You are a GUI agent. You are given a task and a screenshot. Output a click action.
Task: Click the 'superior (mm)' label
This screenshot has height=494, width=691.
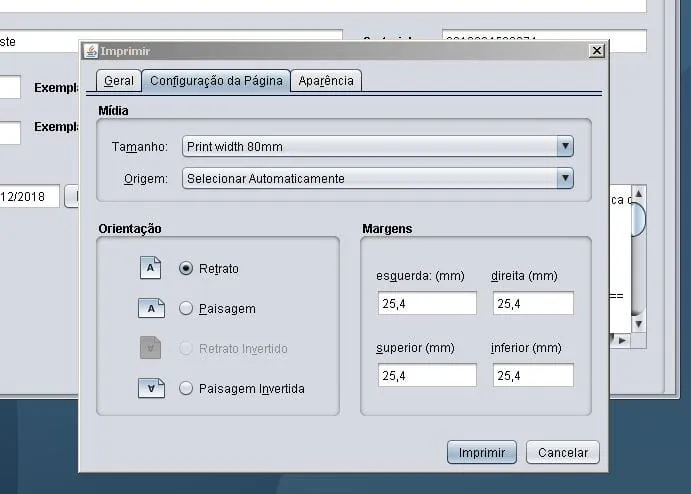(415, 348)
